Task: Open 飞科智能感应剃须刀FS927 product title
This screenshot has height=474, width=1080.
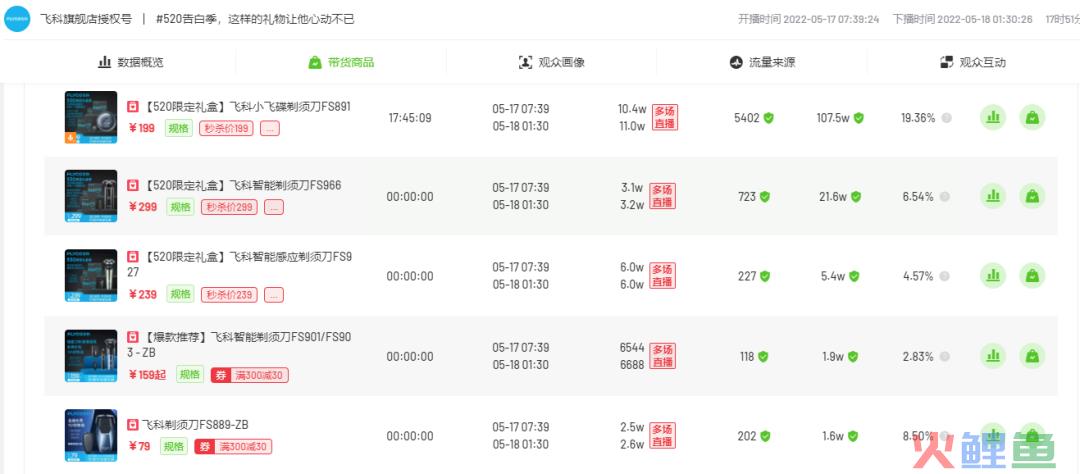Action: (x=241, y=265)
